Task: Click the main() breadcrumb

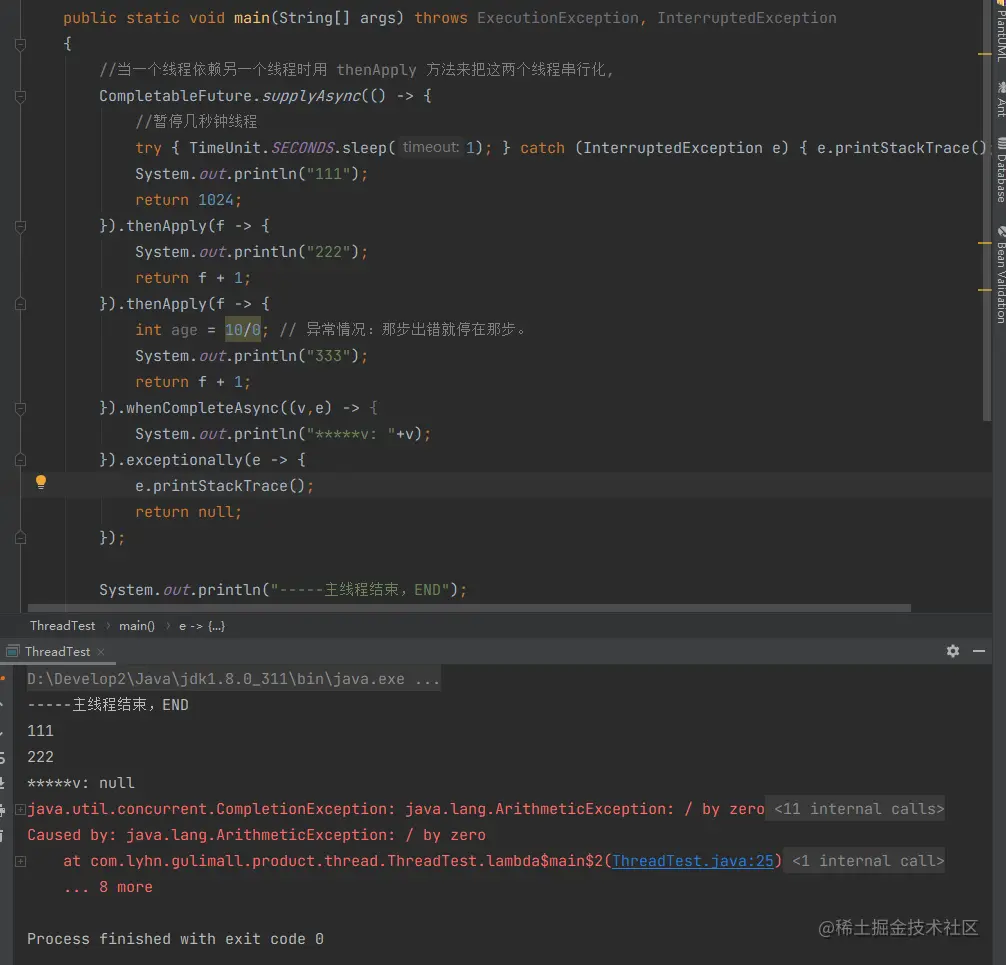Action: pyautogui.click(x=137, y=626)
